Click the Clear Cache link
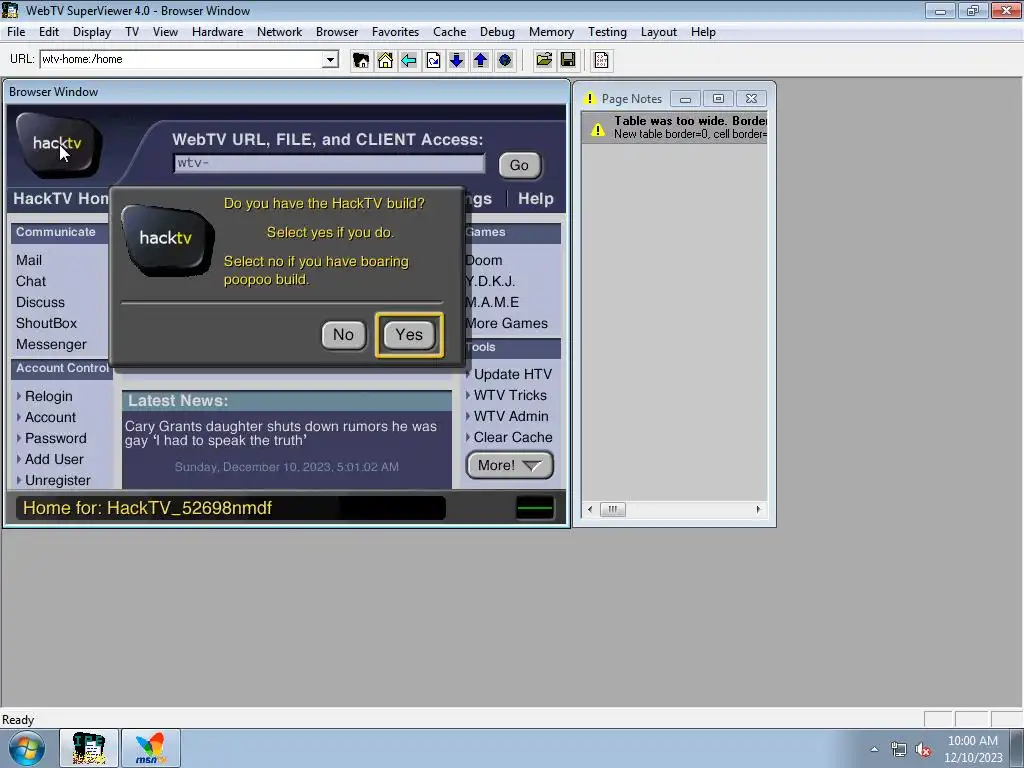The height and width of the screenshot is (768, 1024). click(513, 437)
